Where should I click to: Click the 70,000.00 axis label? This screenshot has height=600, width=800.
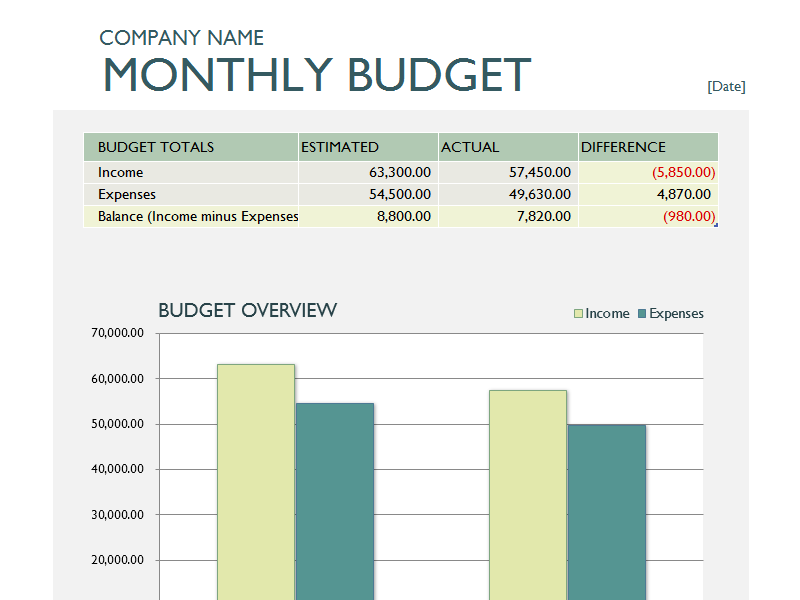(116, 332)
